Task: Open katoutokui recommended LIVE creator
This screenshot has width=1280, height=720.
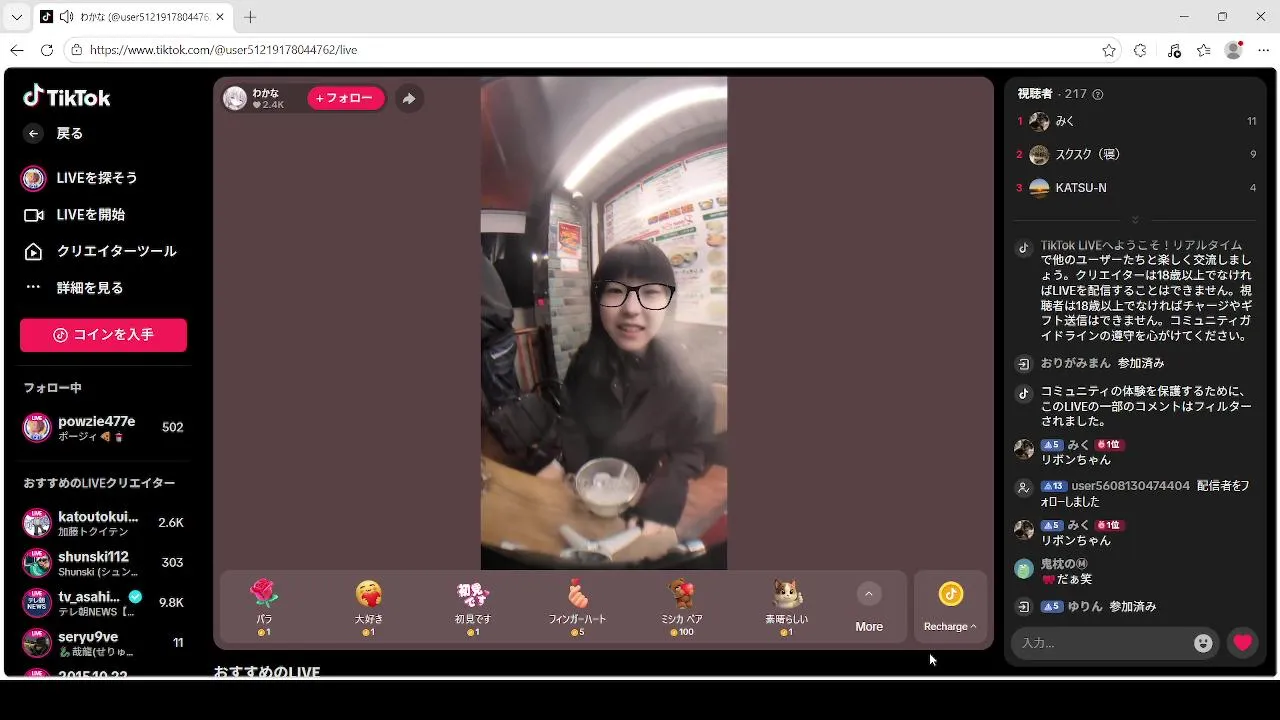Action: pos(103,523)
